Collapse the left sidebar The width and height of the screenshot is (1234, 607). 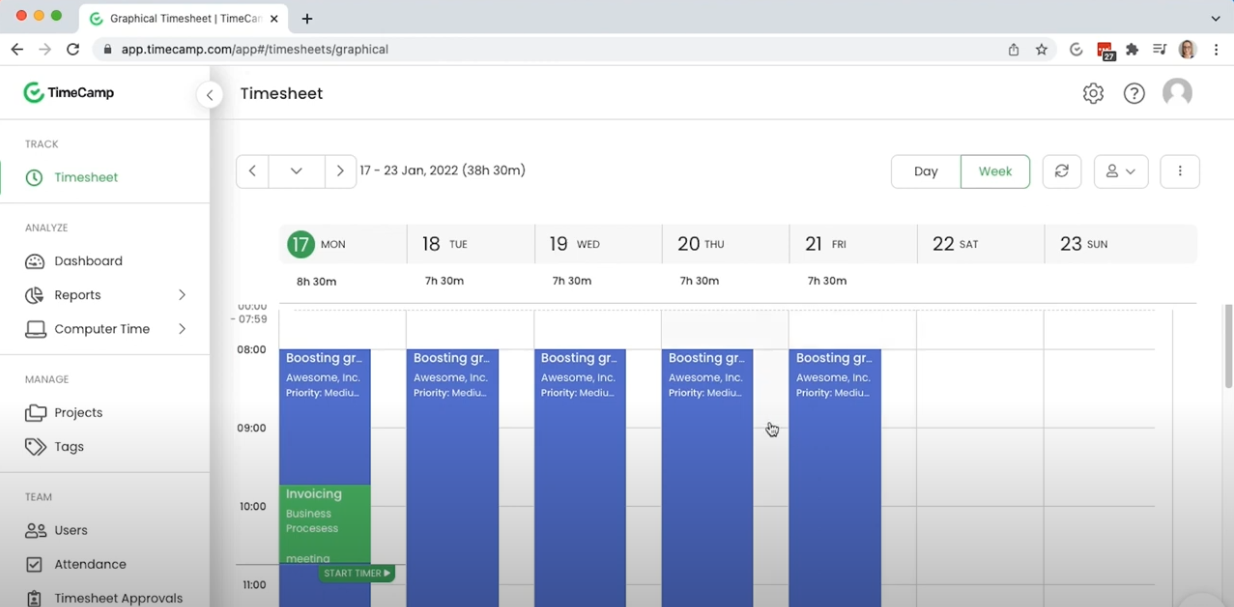[x=210, y=94]
